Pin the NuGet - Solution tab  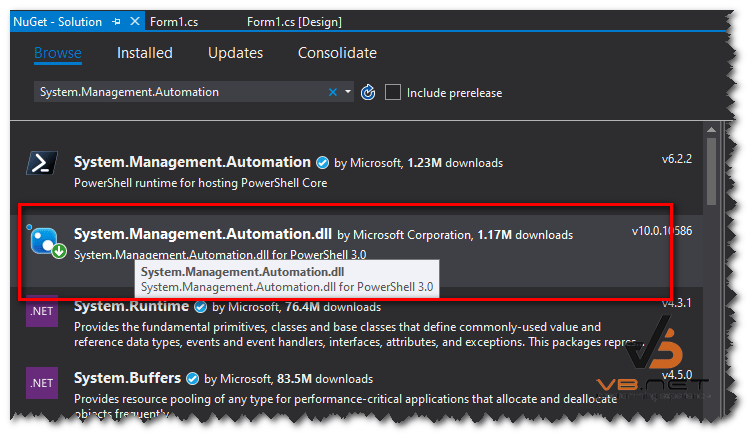point(116,22)
